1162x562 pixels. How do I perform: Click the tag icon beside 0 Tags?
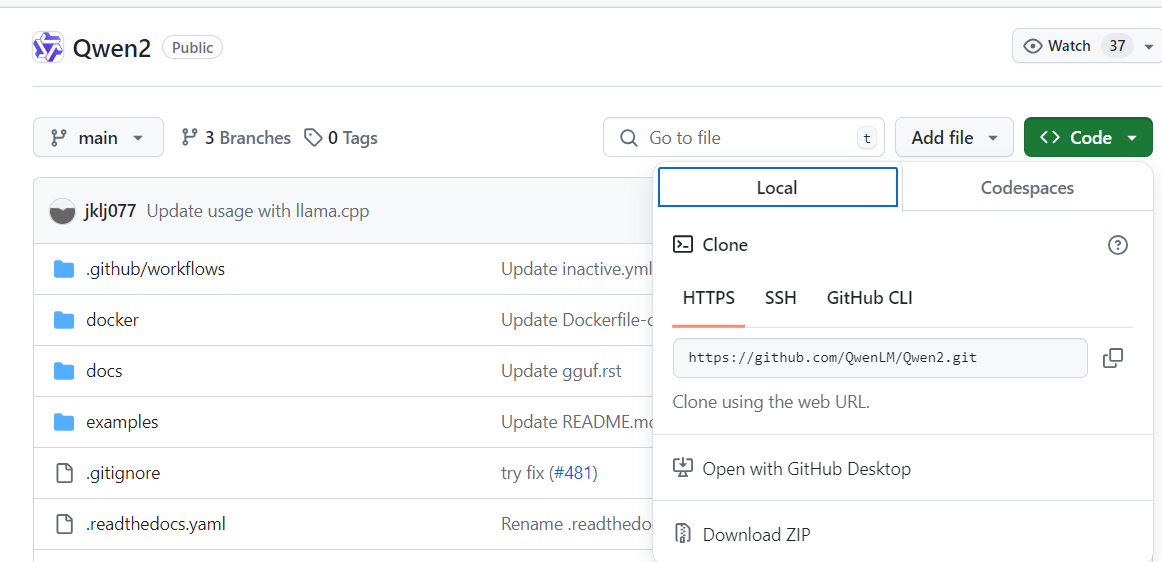(x=313, y=137)
